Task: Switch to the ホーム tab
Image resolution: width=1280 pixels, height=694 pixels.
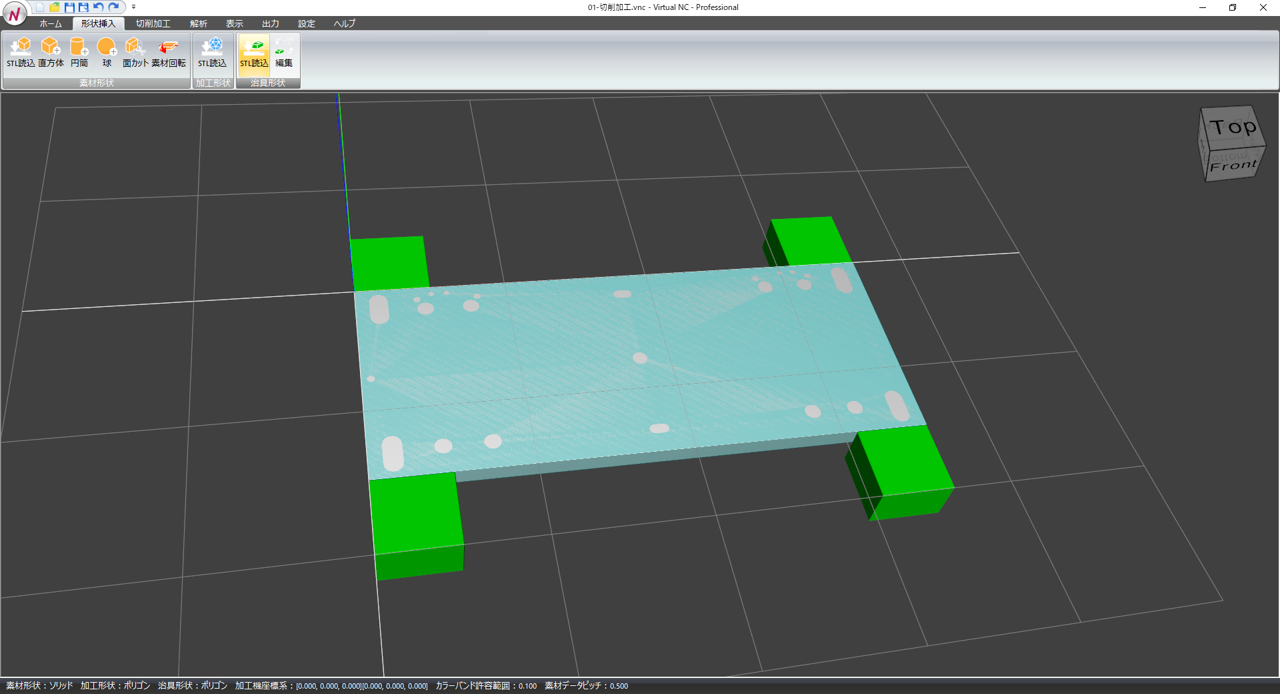Action: click(x=50, y=23)
